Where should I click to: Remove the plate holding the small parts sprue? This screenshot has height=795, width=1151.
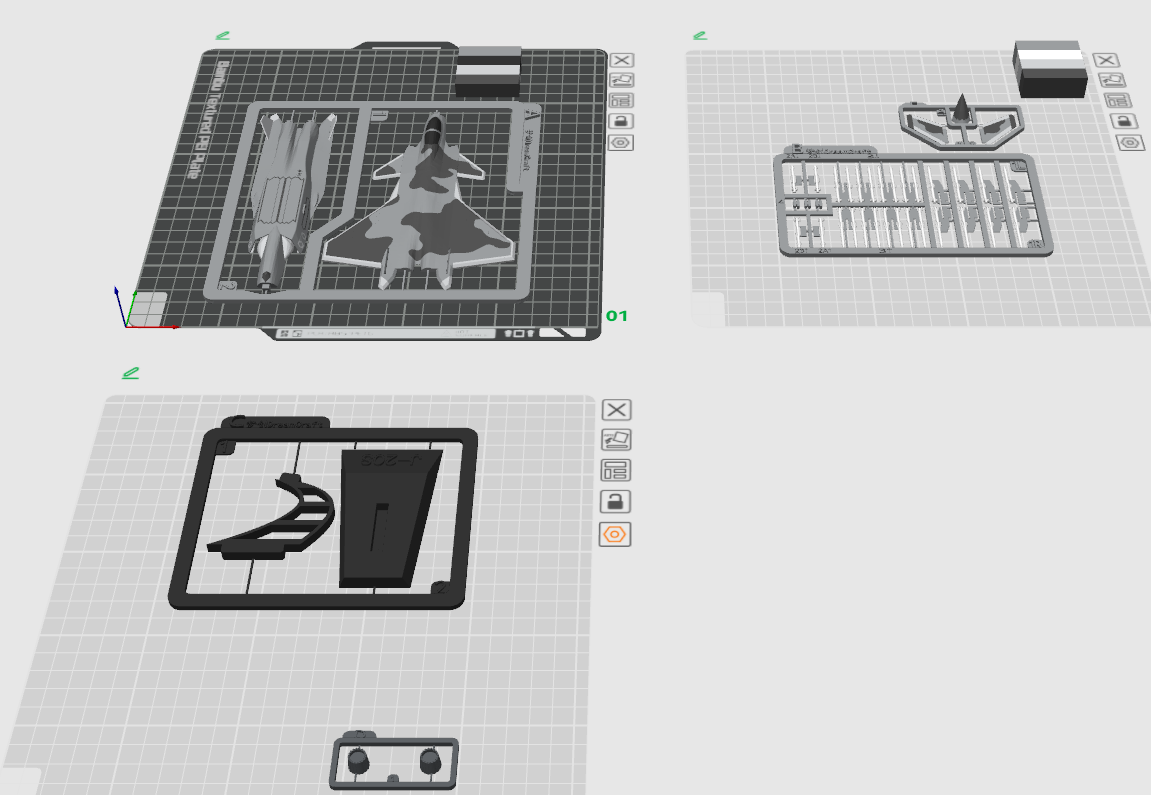1106,60
